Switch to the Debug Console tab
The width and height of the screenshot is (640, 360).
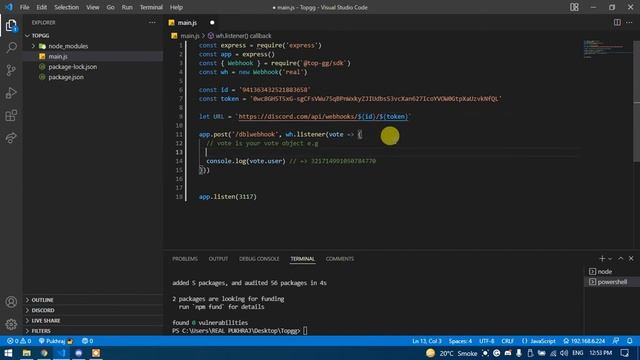pyautogui.click(x=259, y=259)
